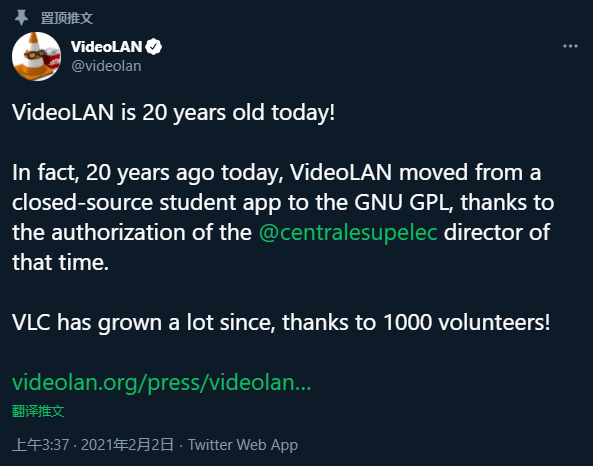Click the 'VideoLAN is 20 years old today!' line
This screenshot has height=466, width=593.
pyautogui.click(x=174, y=112)
